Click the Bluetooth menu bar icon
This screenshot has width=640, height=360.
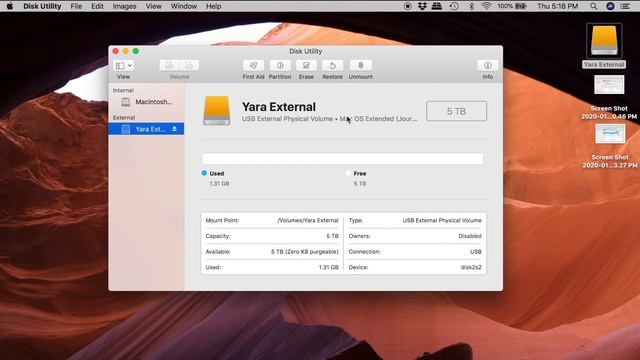(471, 6)
